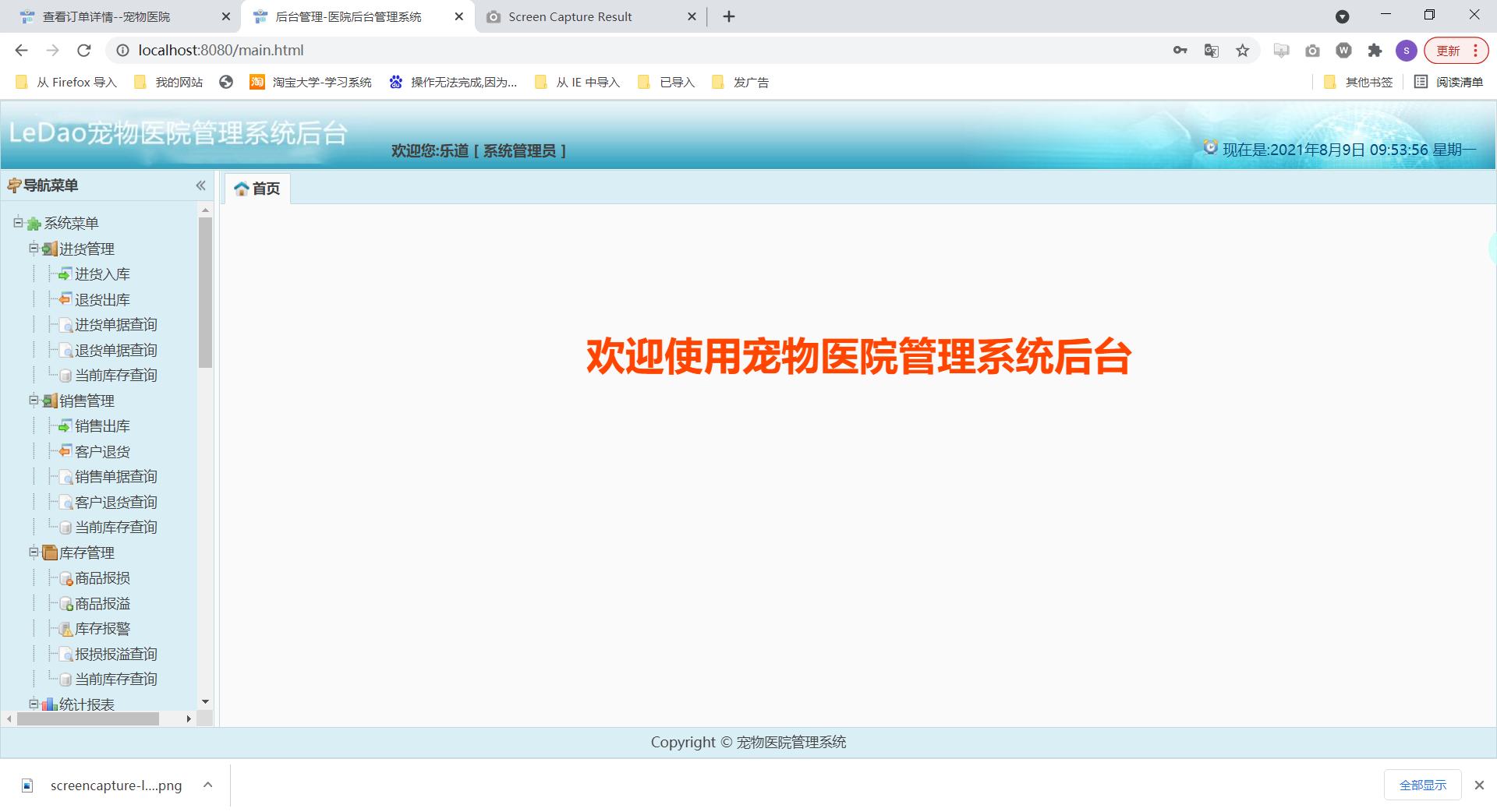
Task: Click the Google Translate icon in address bar
Action: click(1211, 50)
